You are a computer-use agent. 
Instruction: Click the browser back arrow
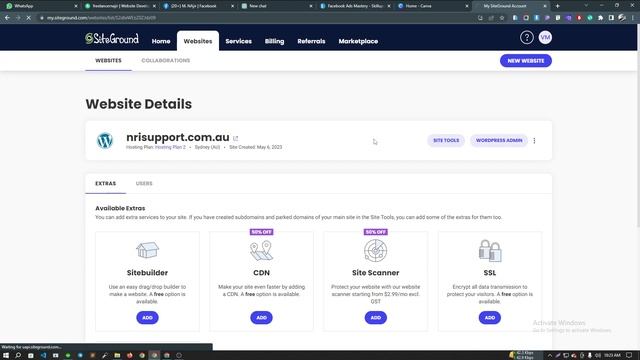tap(7, 18)
